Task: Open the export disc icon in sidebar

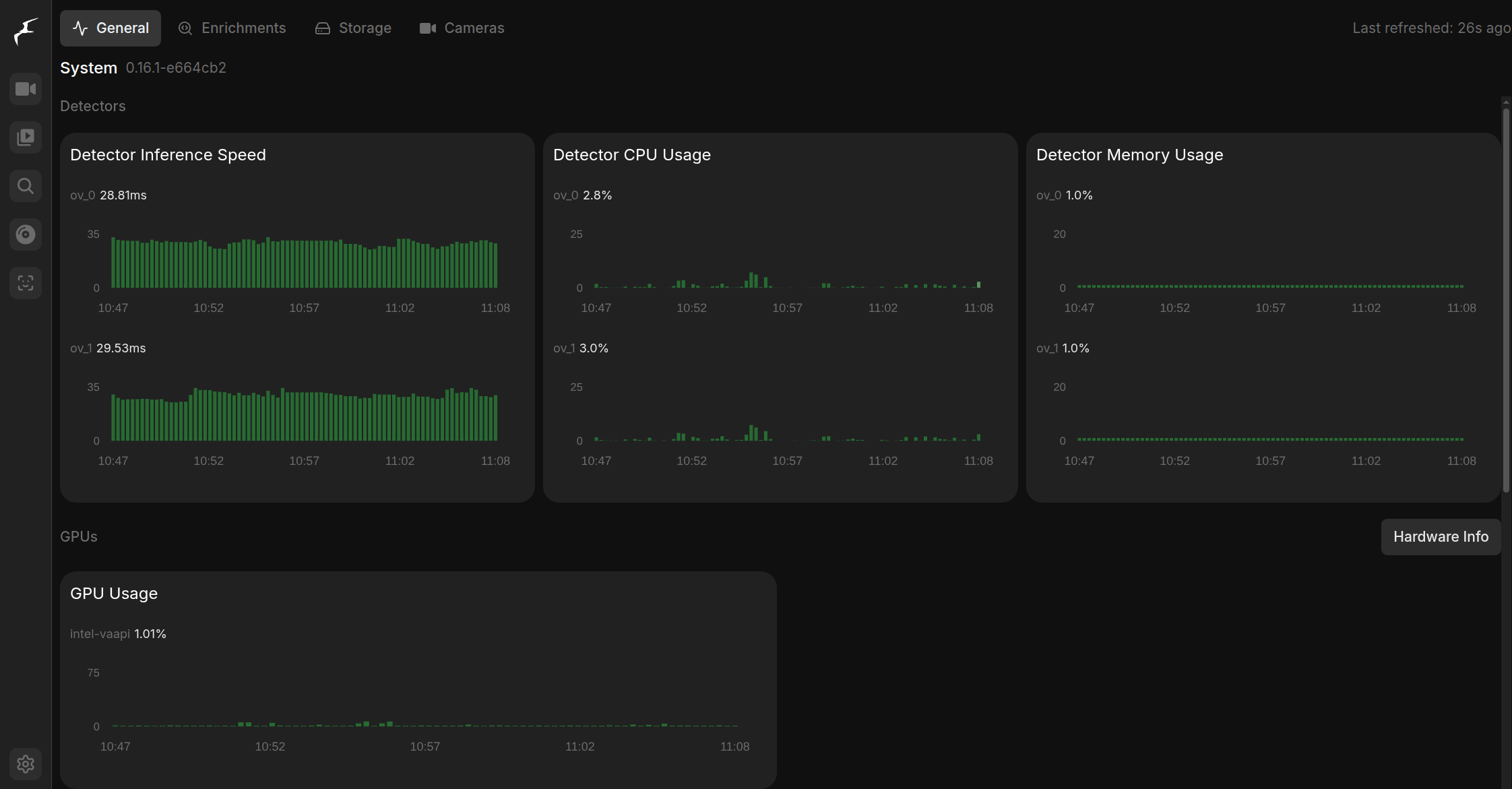Action: point(26,234)
